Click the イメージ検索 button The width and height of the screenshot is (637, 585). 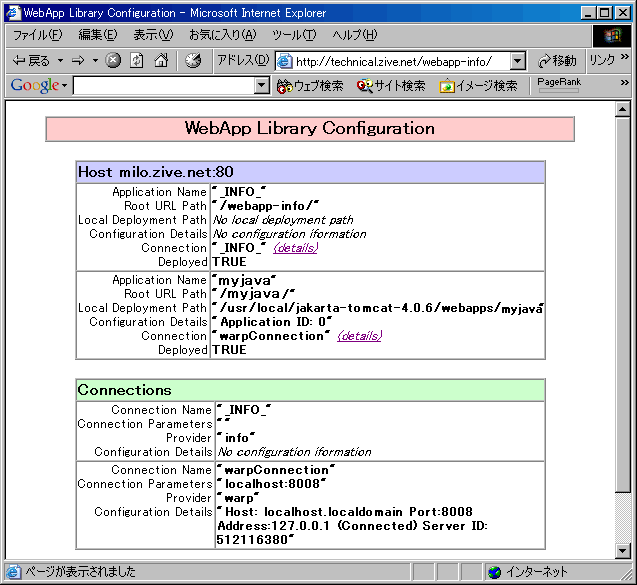tap(479, 86)
